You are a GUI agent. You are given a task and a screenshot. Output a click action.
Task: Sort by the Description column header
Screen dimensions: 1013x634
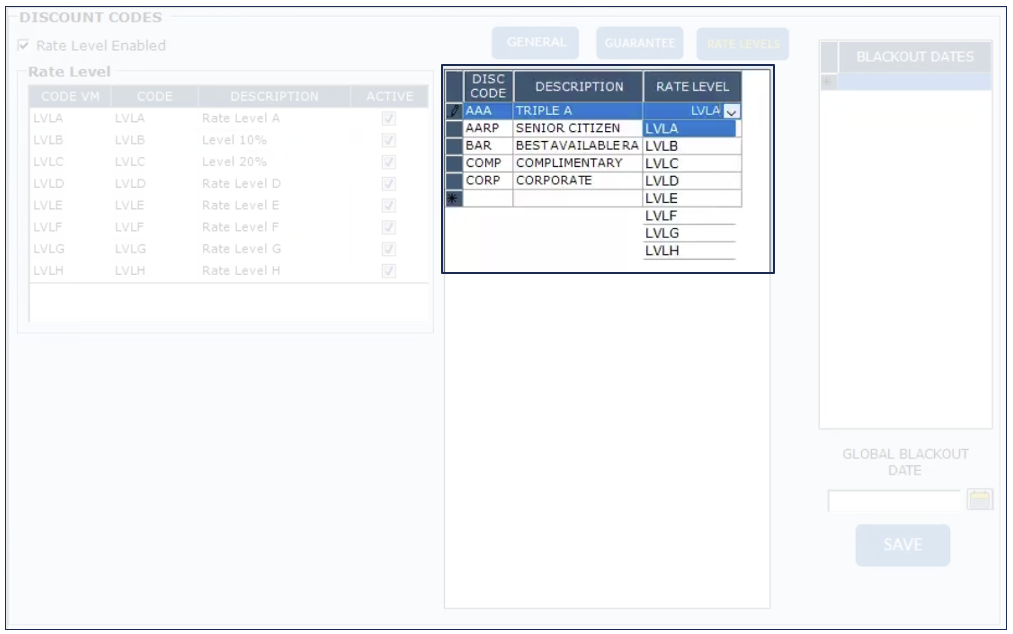coord(578,87)
